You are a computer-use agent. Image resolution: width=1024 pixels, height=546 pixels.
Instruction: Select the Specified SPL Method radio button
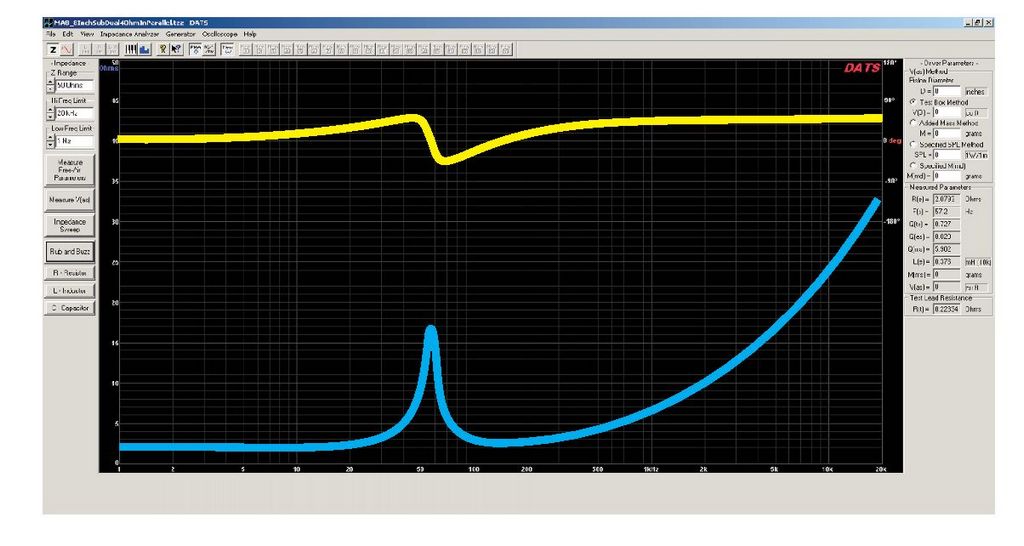pos(912,144)
